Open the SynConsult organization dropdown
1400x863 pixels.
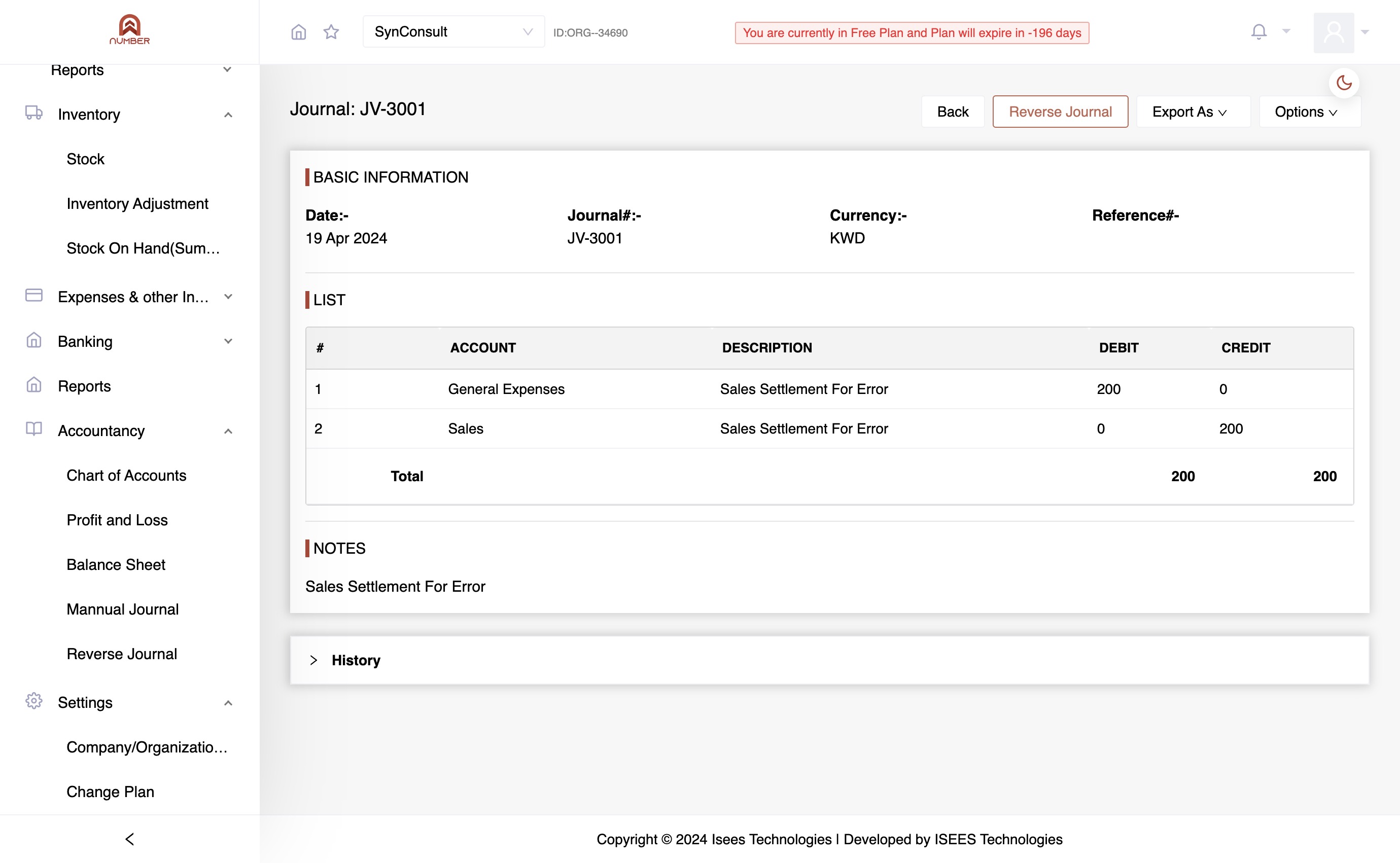click(453, 32)
